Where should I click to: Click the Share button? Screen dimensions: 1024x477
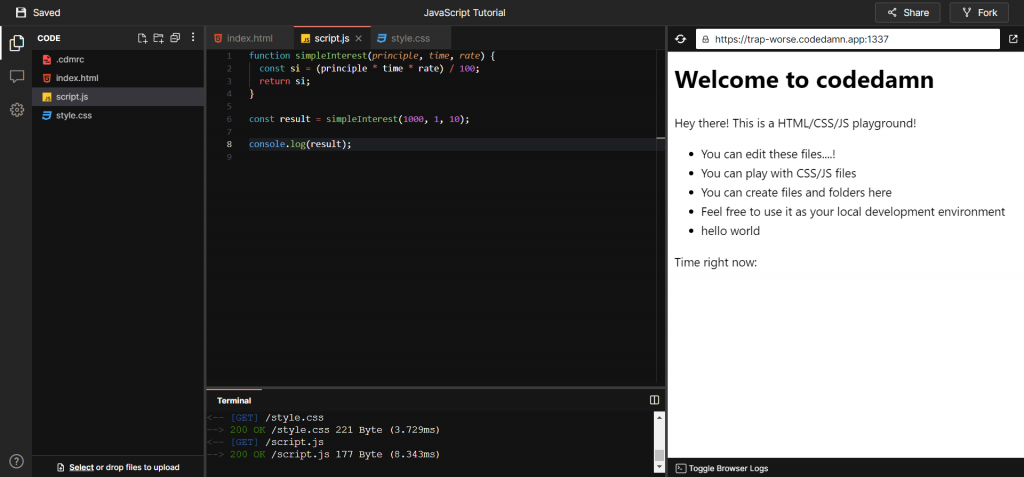(x=907, y=12)
